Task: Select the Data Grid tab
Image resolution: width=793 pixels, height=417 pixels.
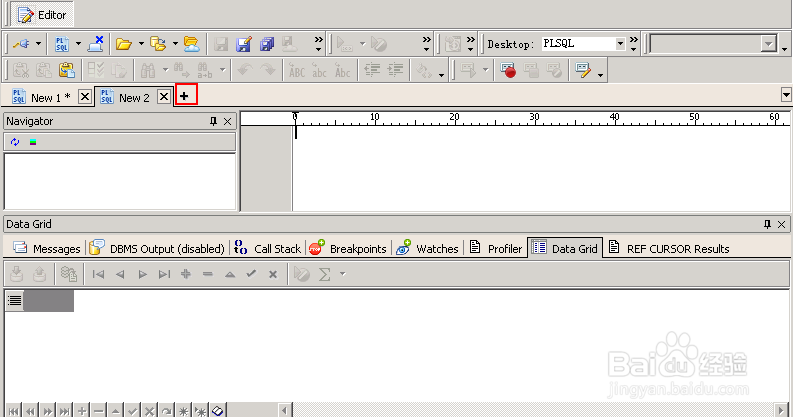Action: pos(565,248)
